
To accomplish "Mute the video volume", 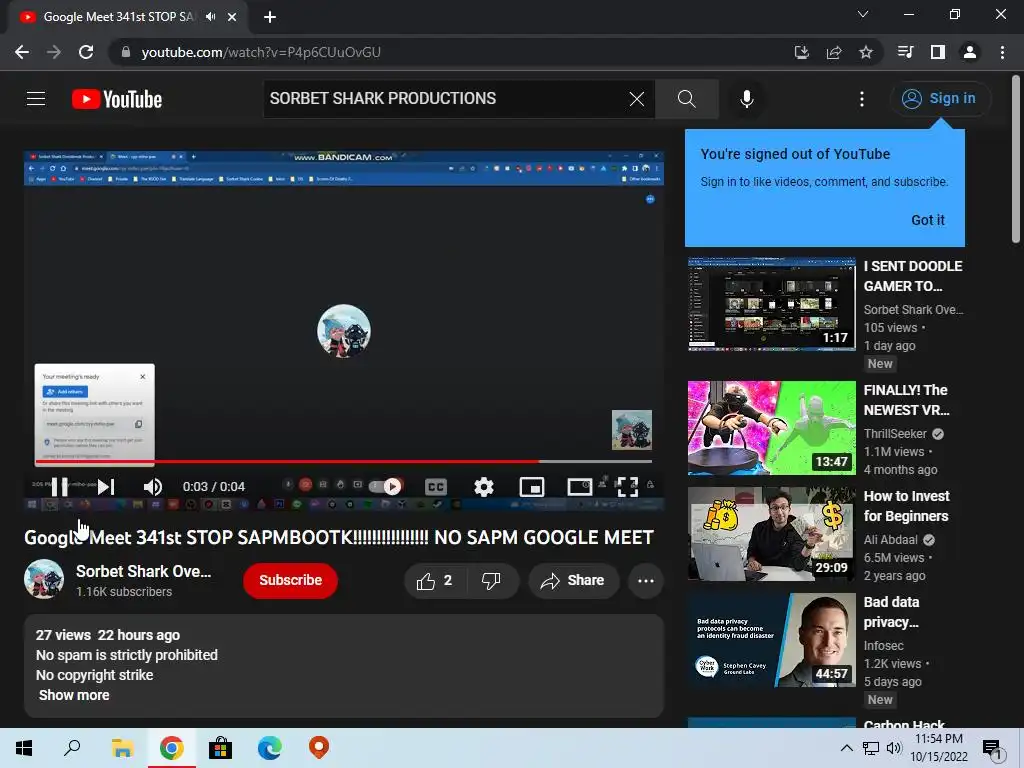I will (x=153, y=487).
